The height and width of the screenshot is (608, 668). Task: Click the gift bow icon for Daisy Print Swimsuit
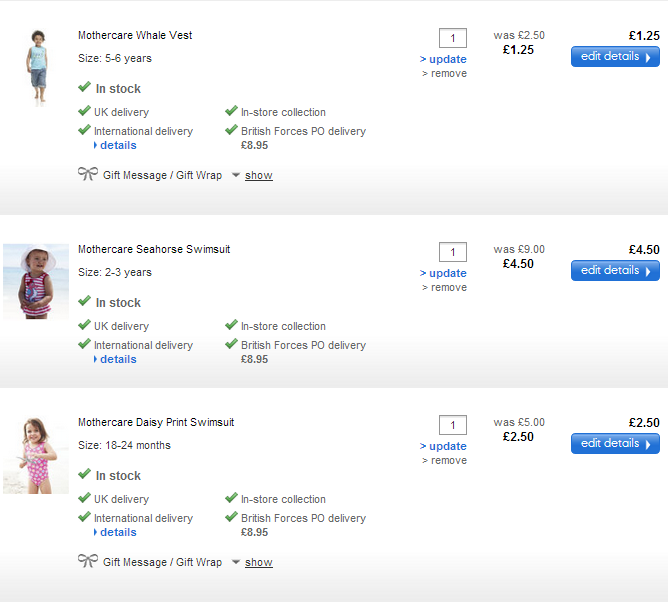pos(87,561)
